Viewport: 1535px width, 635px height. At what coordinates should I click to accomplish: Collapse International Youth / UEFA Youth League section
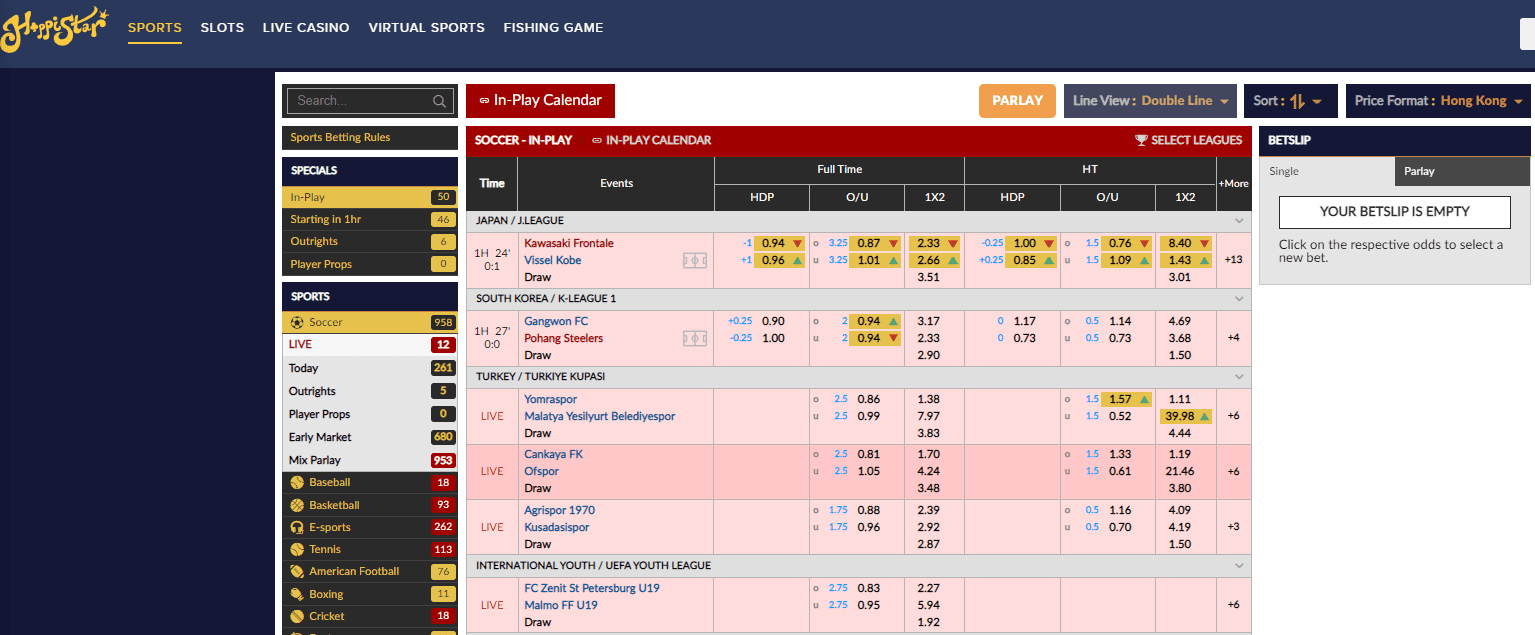click(1240, 566)
